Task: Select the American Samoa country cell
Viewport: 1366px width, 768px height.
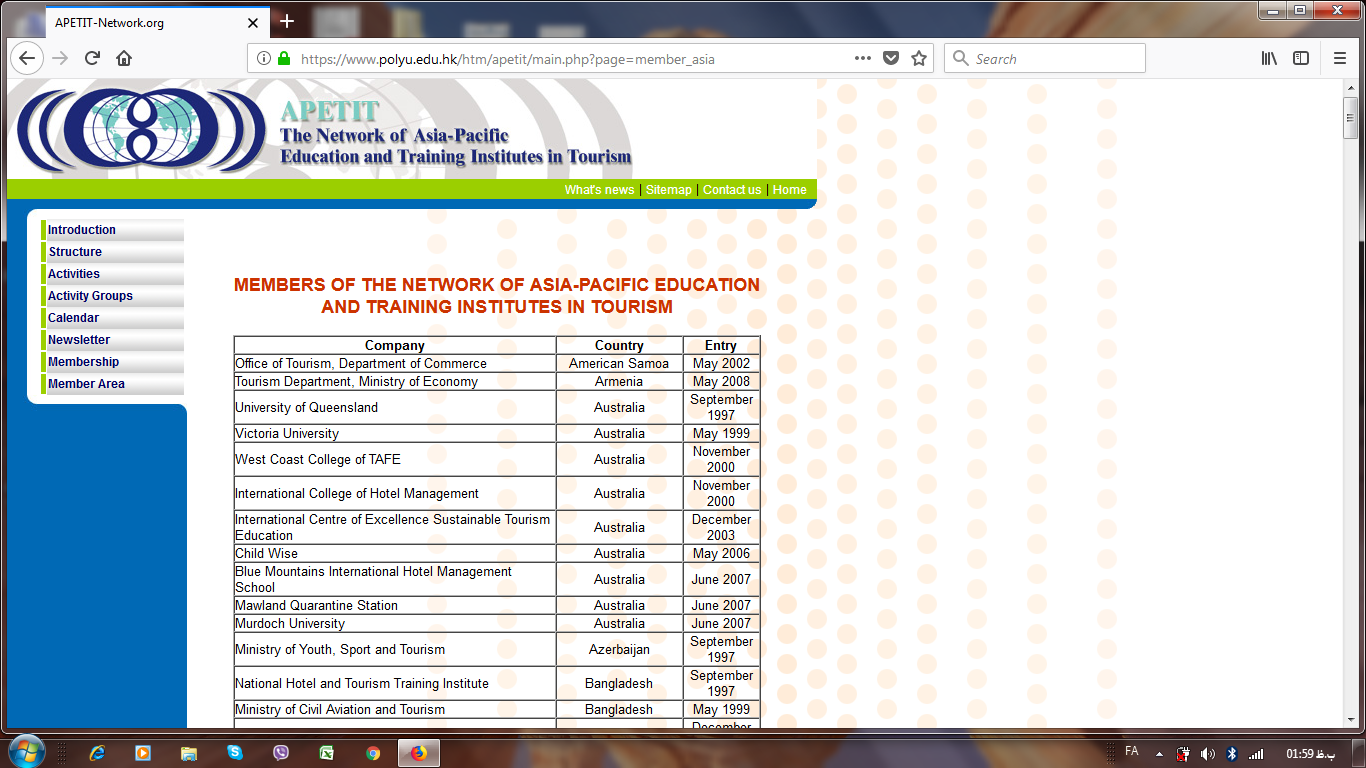Action: pos(619,364)
